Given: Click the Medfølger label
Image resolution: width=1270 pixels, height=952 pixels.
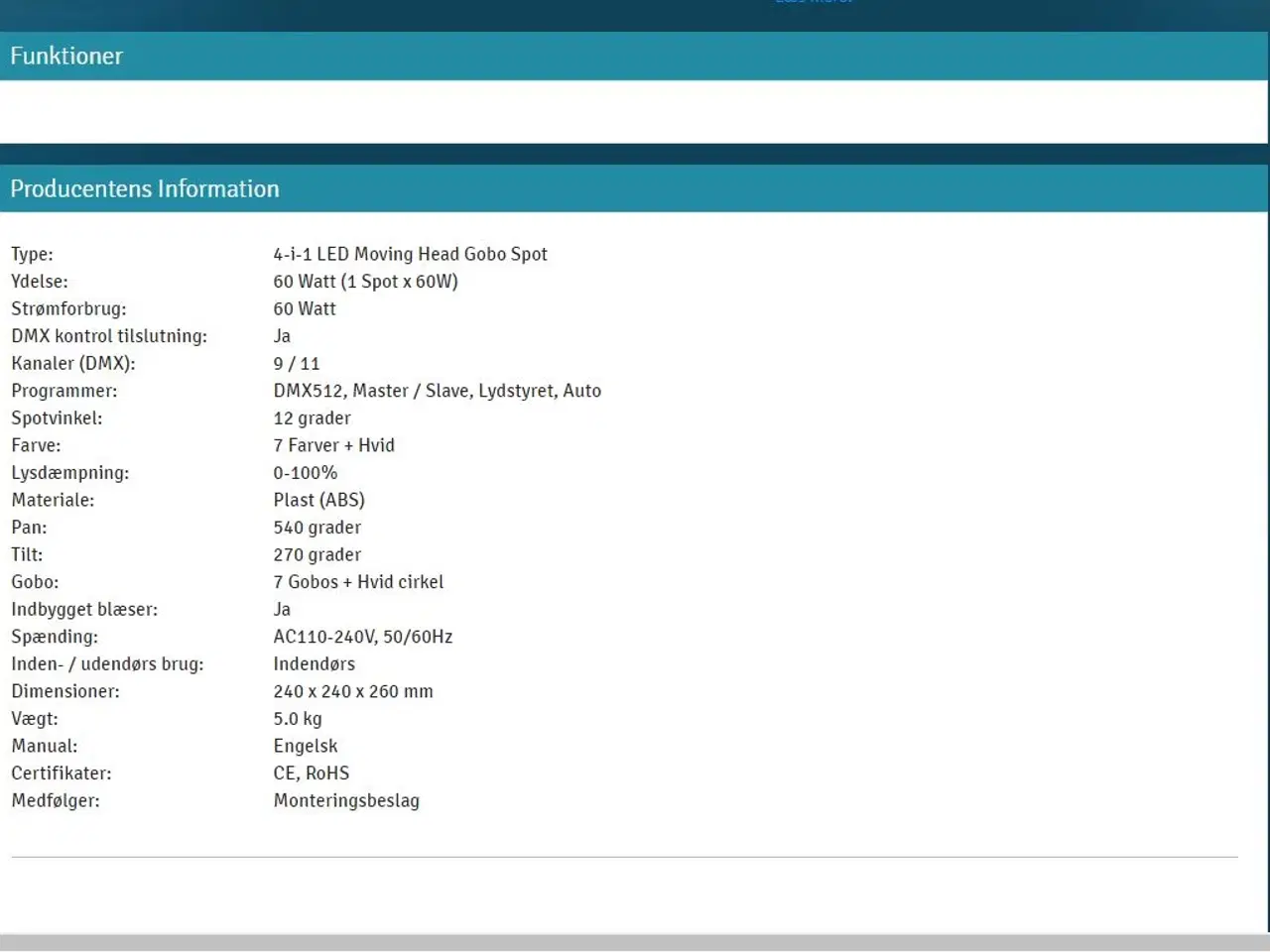Looking at the screenshot, I should pos(56,800).
